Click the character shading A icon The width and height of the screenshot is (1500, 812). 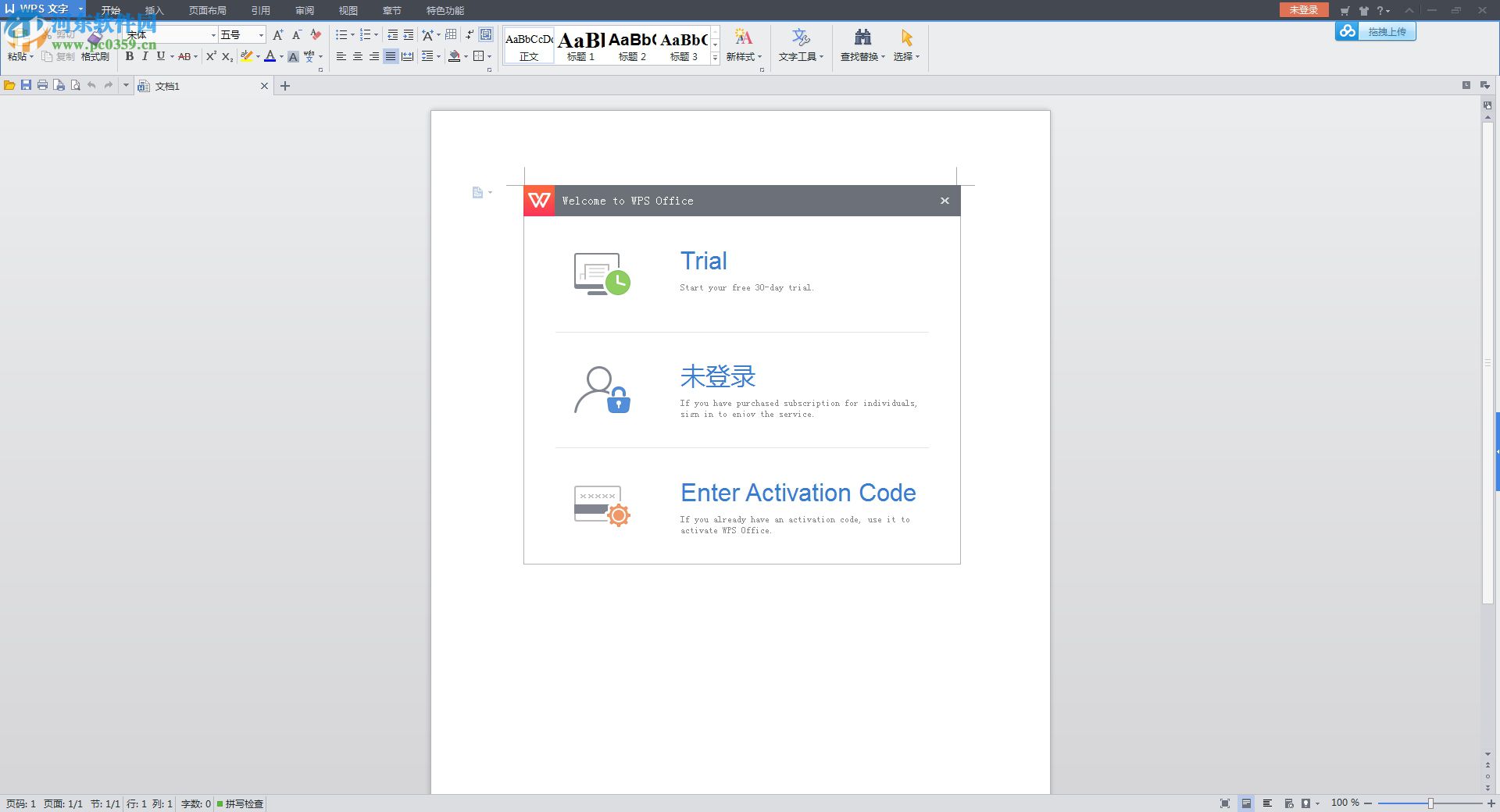click(293, 56)
